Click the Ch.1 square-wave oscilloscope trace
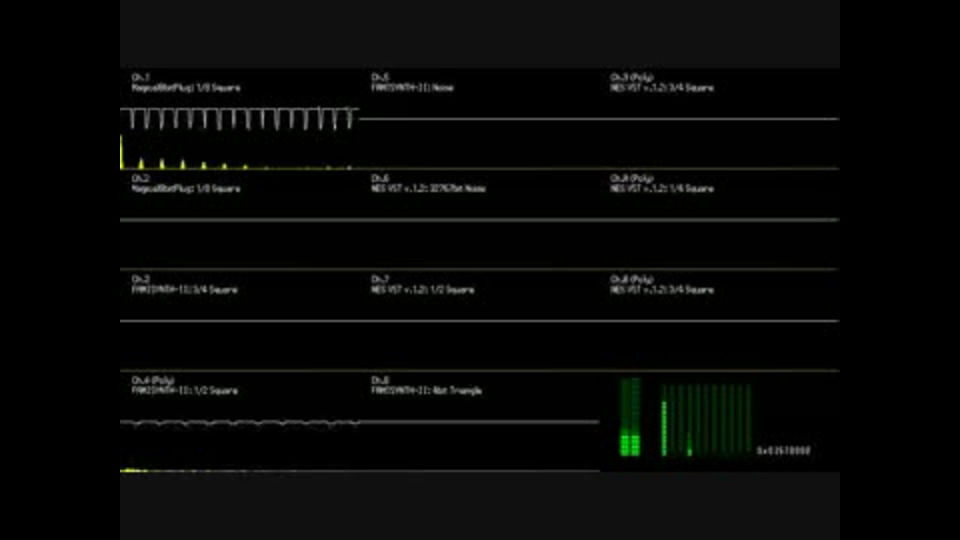The height and width of the screenshot is (540, 960). (239, 118)
